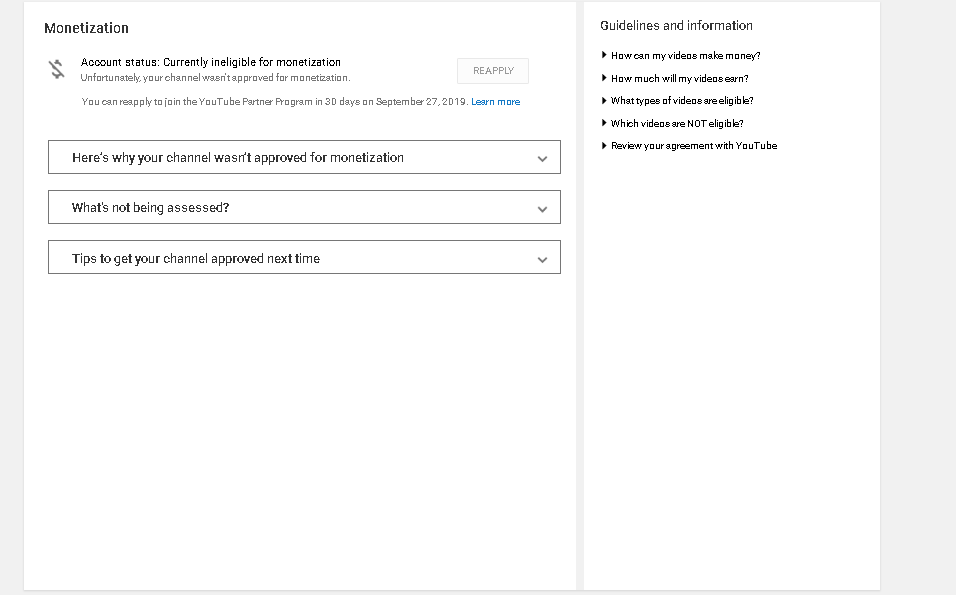Open the Learn more link
The width and height of the screenshot is (956, 595).
click(495, 102)
